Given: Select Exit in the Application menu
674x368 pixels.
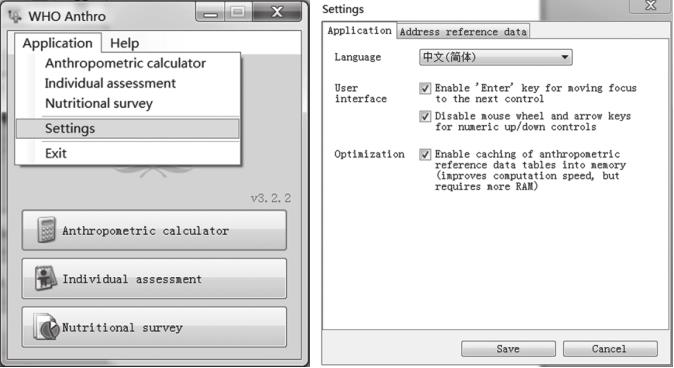Looking at the screenshot, I should (128, 153).
